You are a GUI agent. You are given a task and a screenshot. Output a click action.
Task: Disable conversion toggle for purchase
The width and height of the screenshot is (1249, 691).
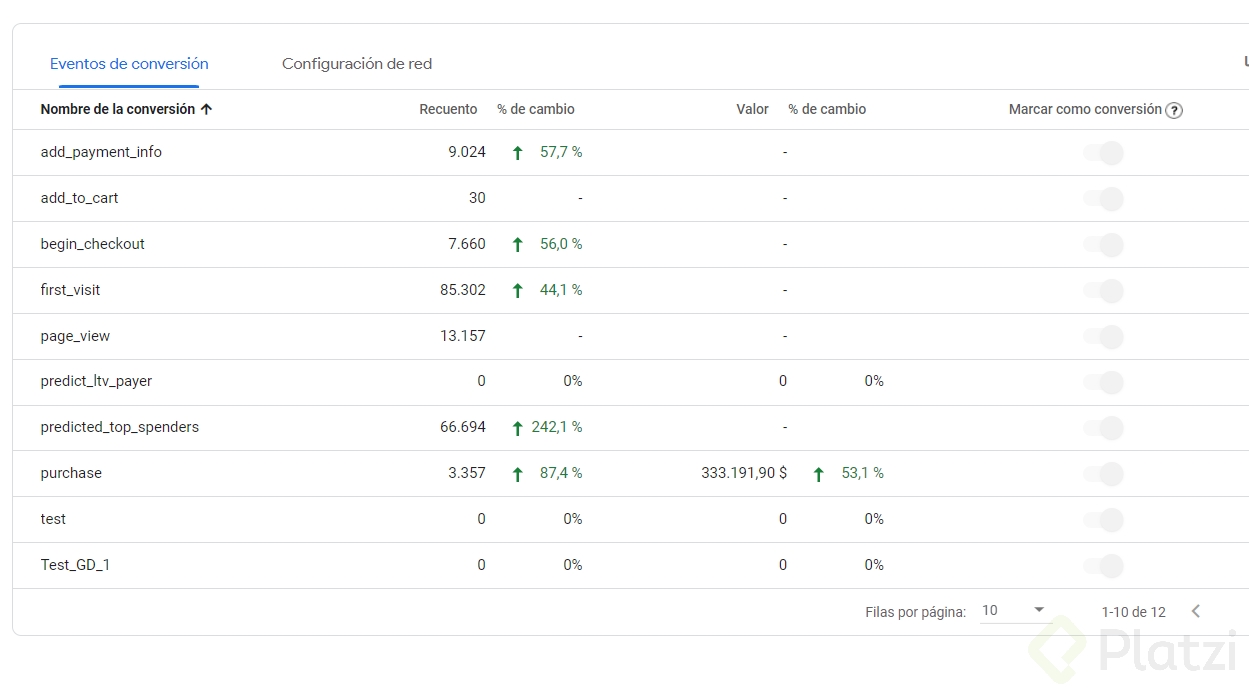pyautogui.click(x=1104, y=474)
